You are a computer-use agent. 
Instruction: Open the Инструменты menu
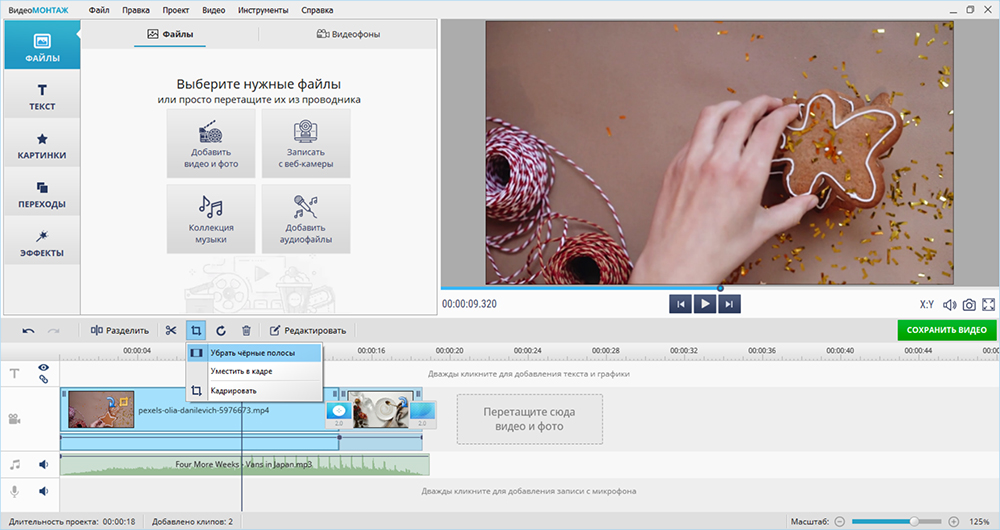pos(263,10)
